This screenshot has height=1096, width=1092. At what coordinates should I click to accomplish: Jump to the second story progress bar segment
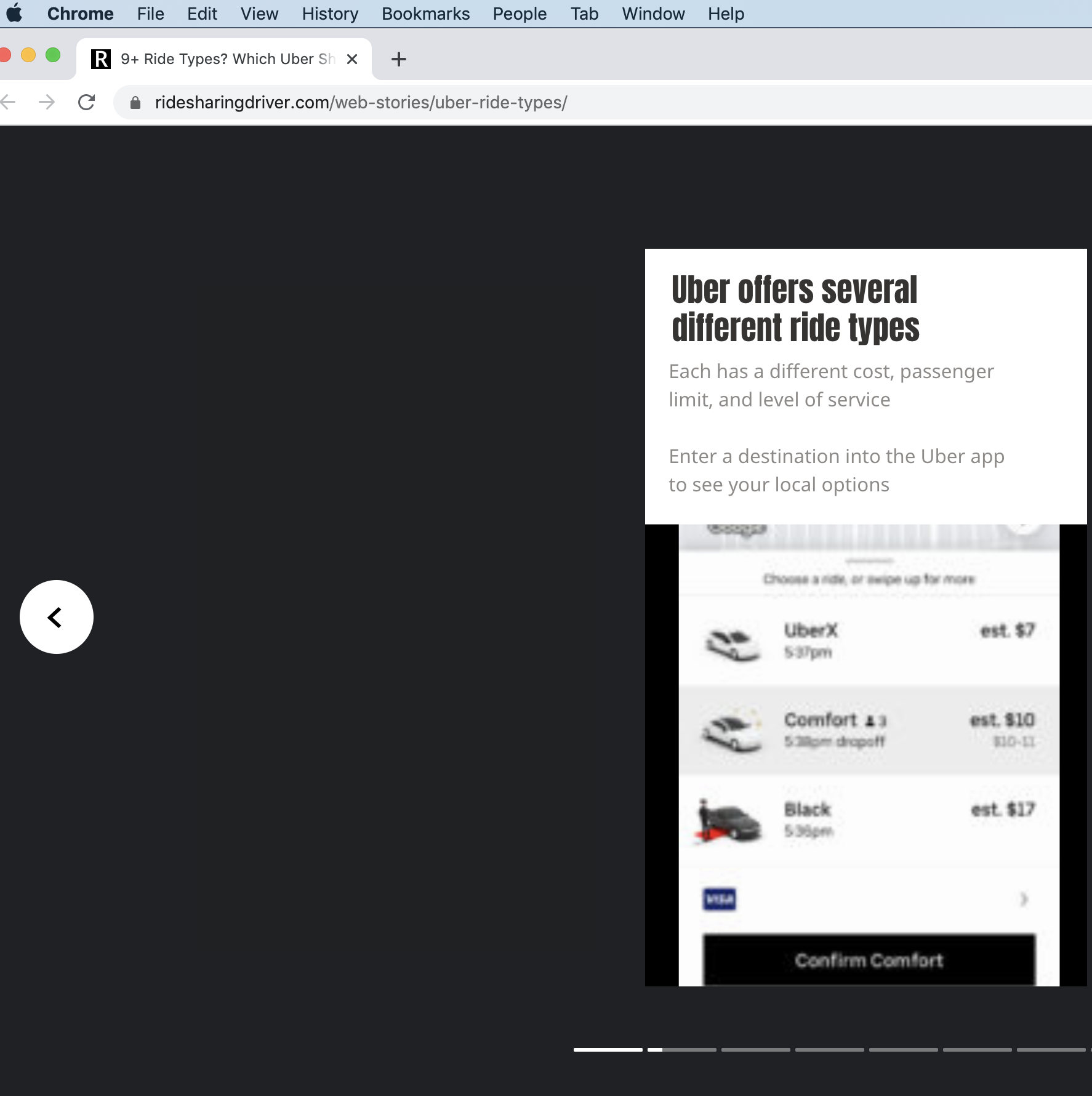pos(682,1050)
